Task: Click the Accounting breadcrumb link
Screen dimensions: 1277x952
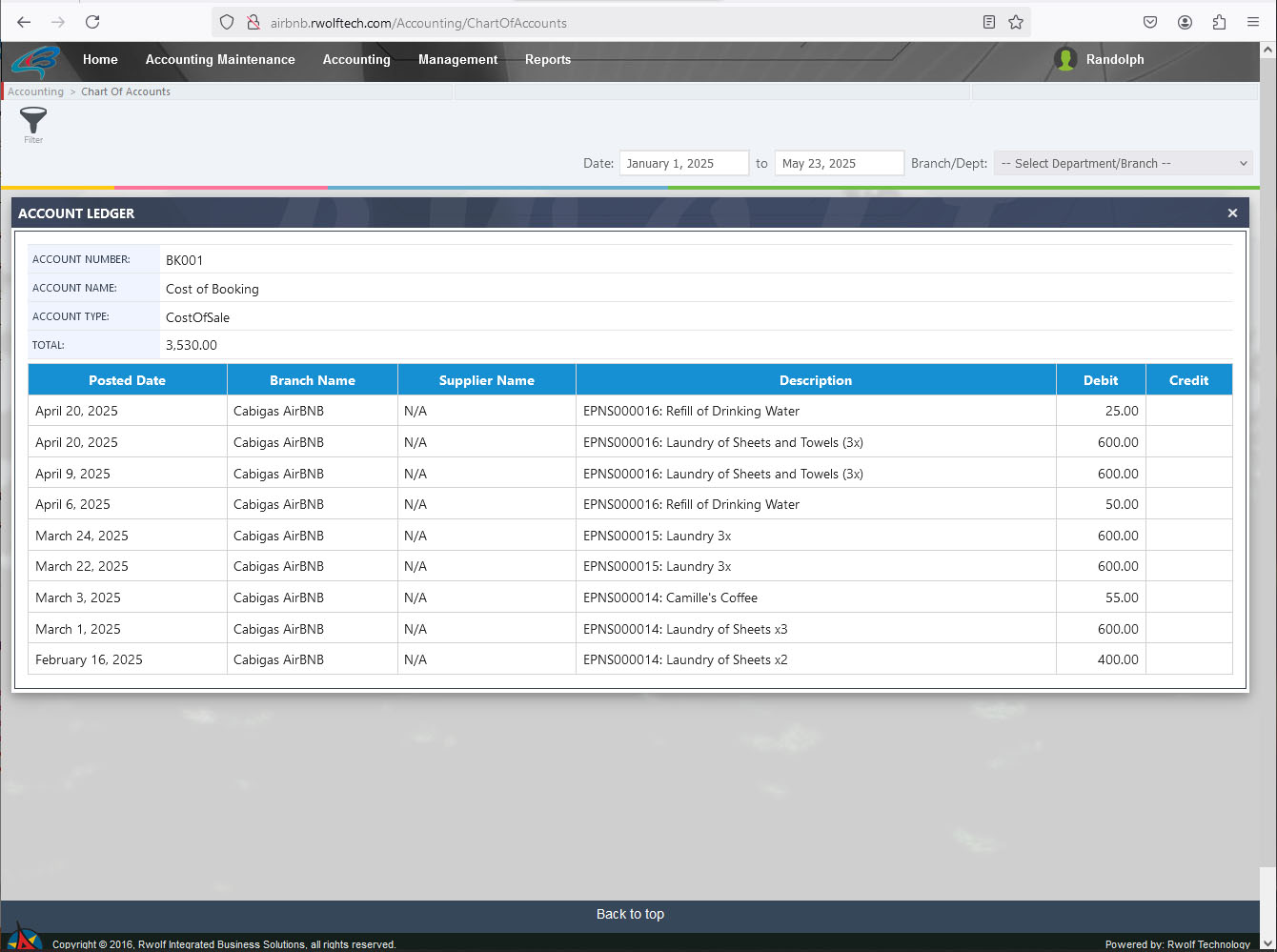Action: (35, 91)
